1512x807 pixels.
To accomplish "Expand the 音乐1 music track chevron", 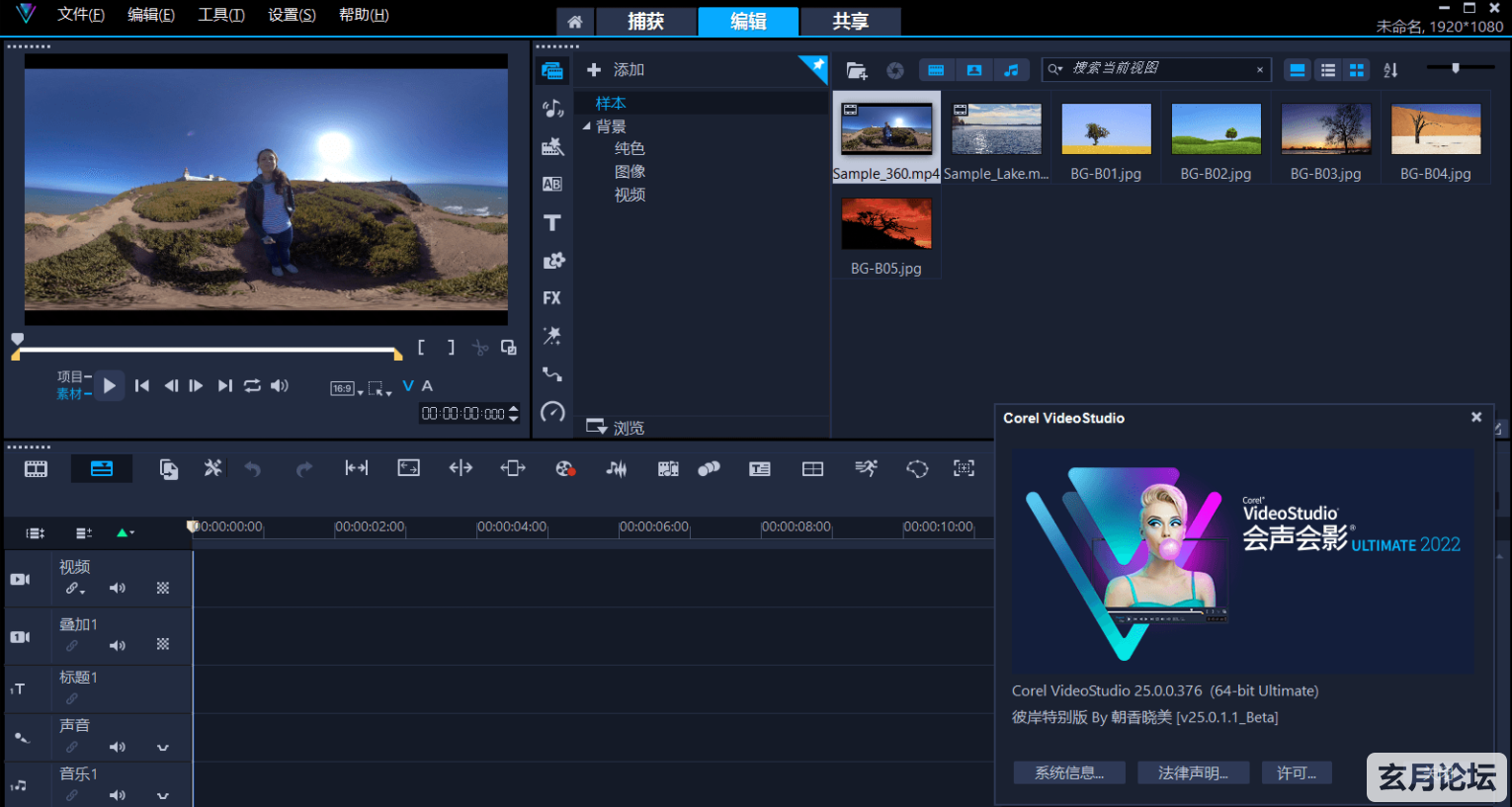I will point(163,795).
